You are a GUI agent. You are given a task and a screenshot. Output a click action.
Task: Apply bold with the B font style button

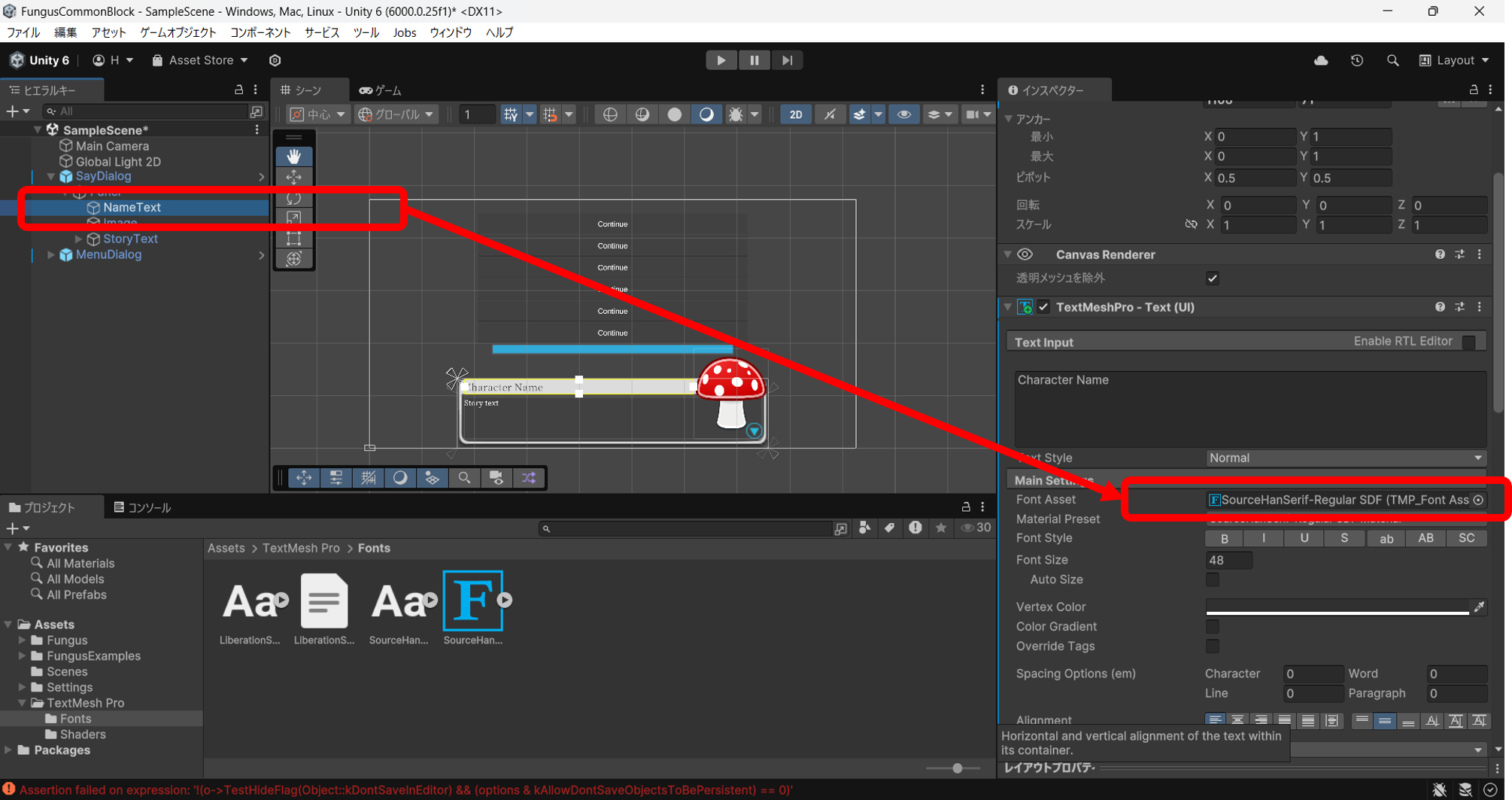1224,538
